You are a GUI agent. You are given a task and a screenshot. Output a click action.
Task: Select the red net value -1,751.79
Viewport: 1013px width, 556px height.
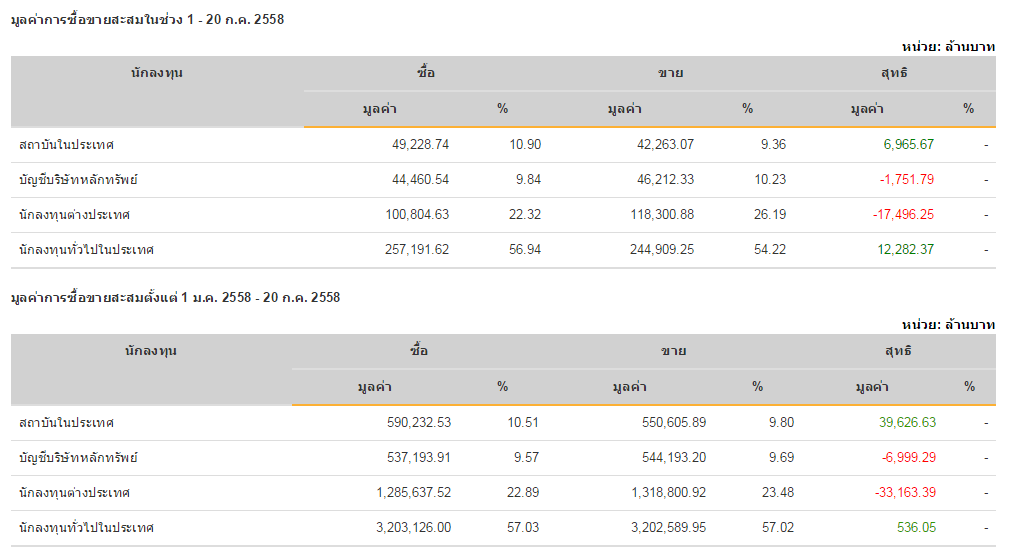coord(907,180)
